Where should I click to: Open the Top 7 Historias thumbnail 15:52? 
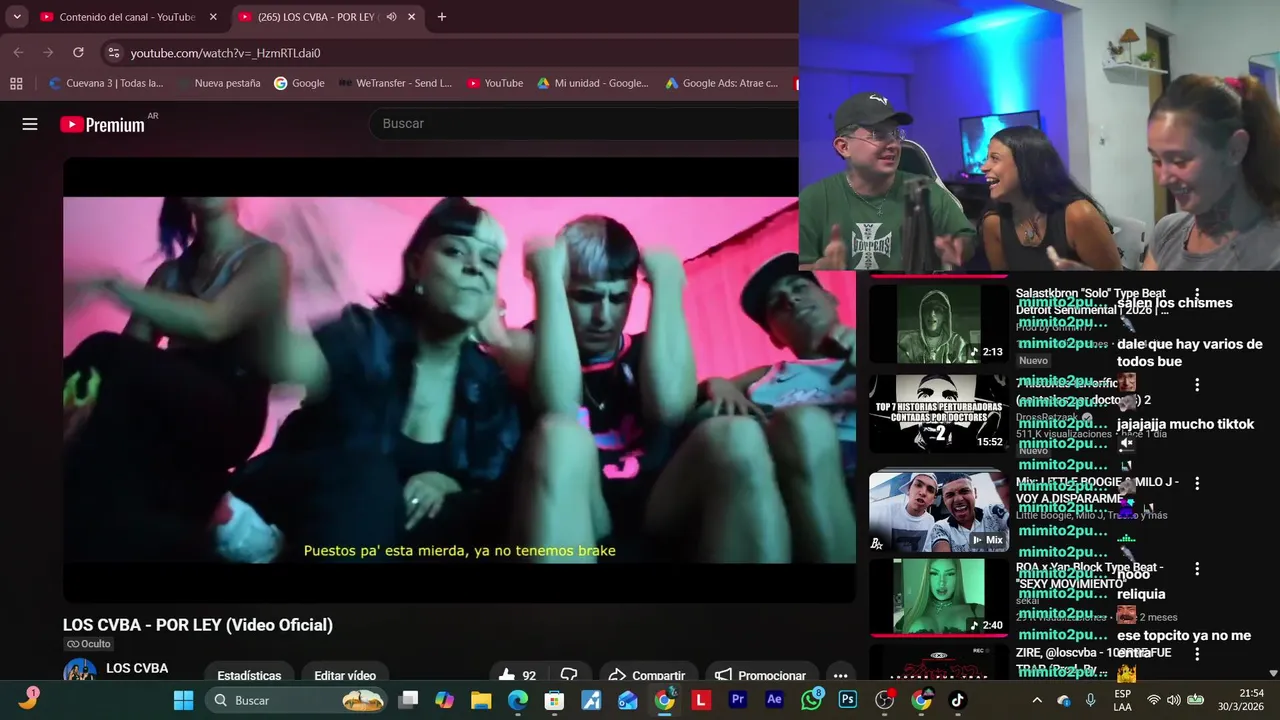tap(938, 413)
